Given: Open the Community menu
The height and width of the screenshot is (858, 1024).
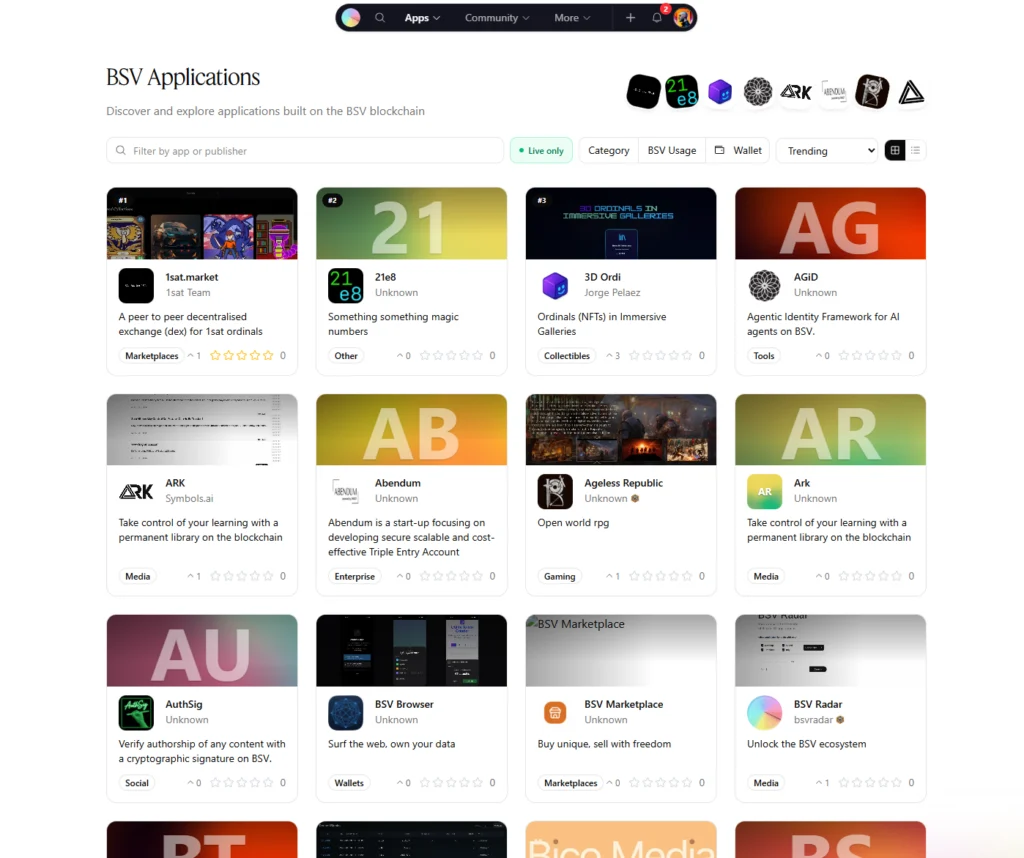Looking at the screenshot, I should click(497, 18).
